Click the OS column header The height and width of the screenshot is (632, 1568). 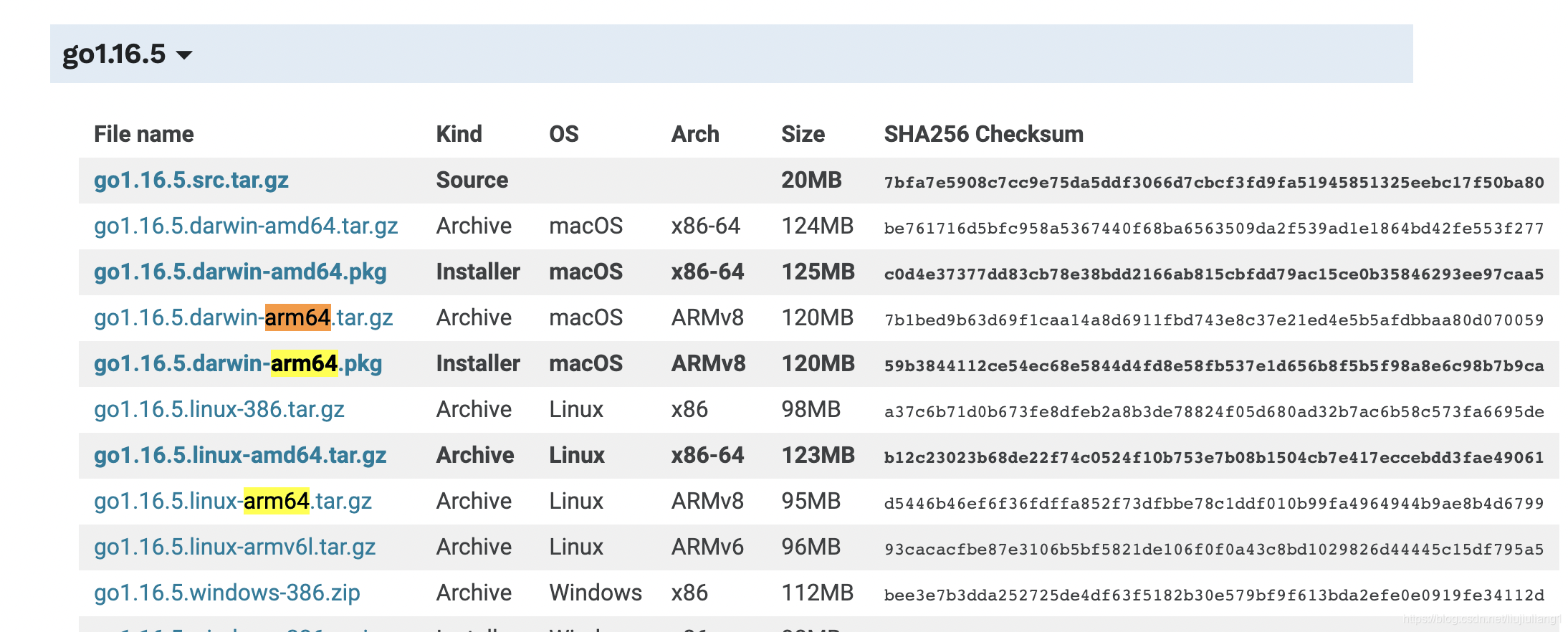[564, 134]
